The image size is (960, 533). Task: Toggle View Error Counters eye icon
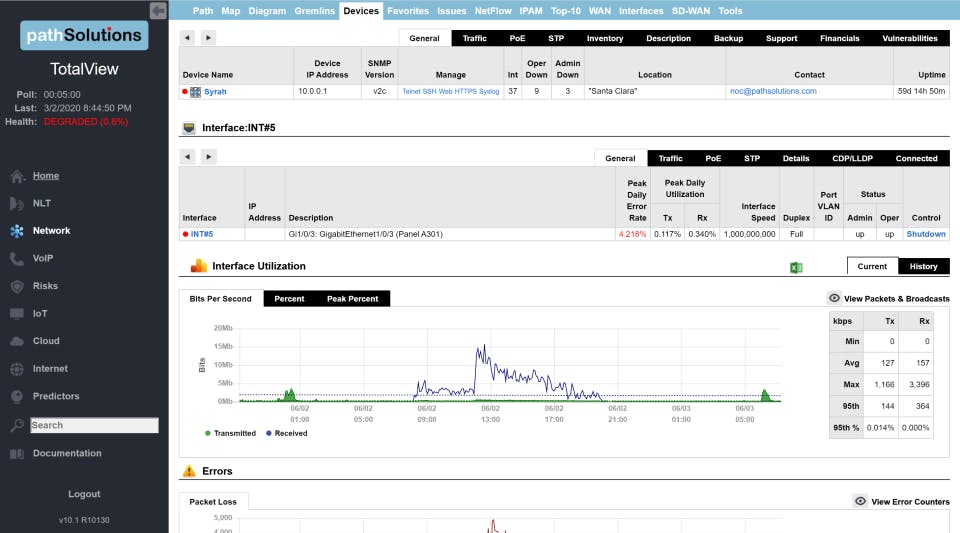click(x=860, y=501)
